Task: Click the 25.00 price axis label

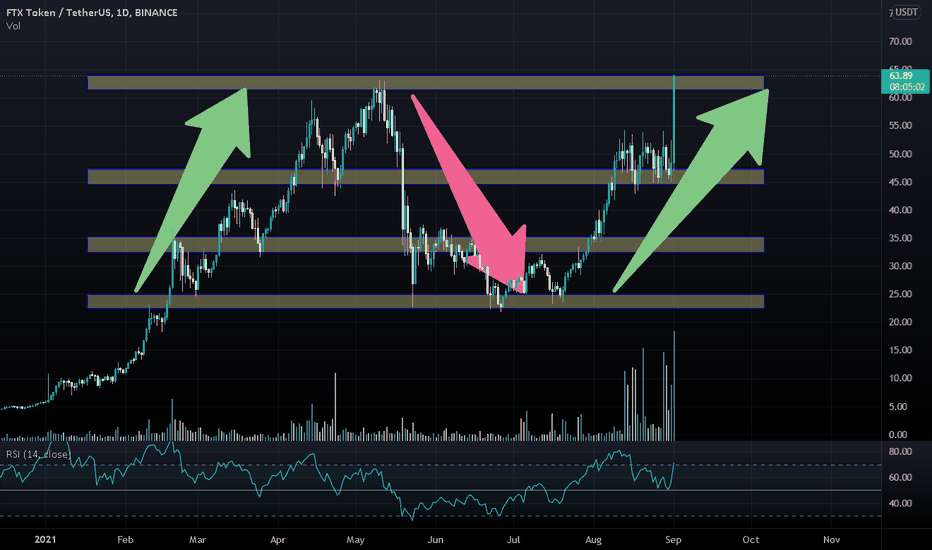Action: (x=900, y=294)
